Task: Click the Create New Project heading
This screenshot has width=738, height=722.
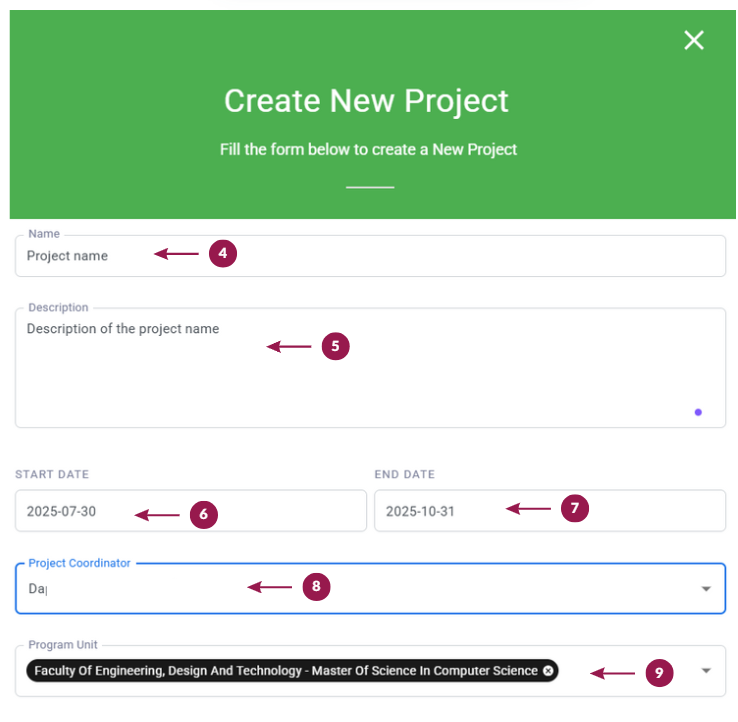Action: coord(366,101)
